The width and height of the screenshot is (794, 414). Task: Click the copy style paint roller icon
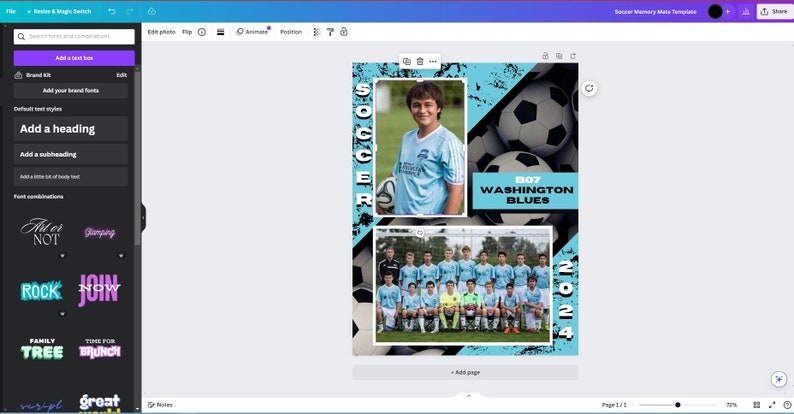pyautogui.click(x=330, y=32)
